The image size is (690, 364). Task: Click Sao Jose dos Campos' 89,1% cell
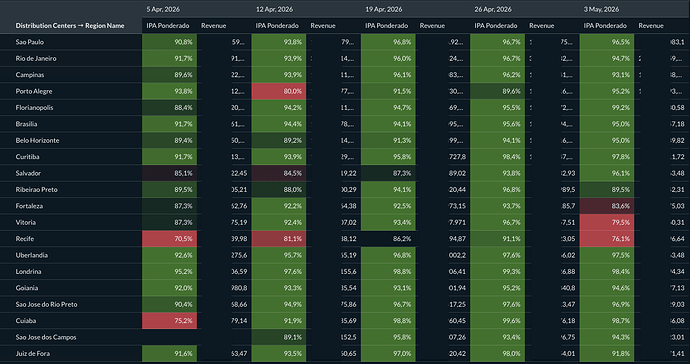tap(279, 337)
